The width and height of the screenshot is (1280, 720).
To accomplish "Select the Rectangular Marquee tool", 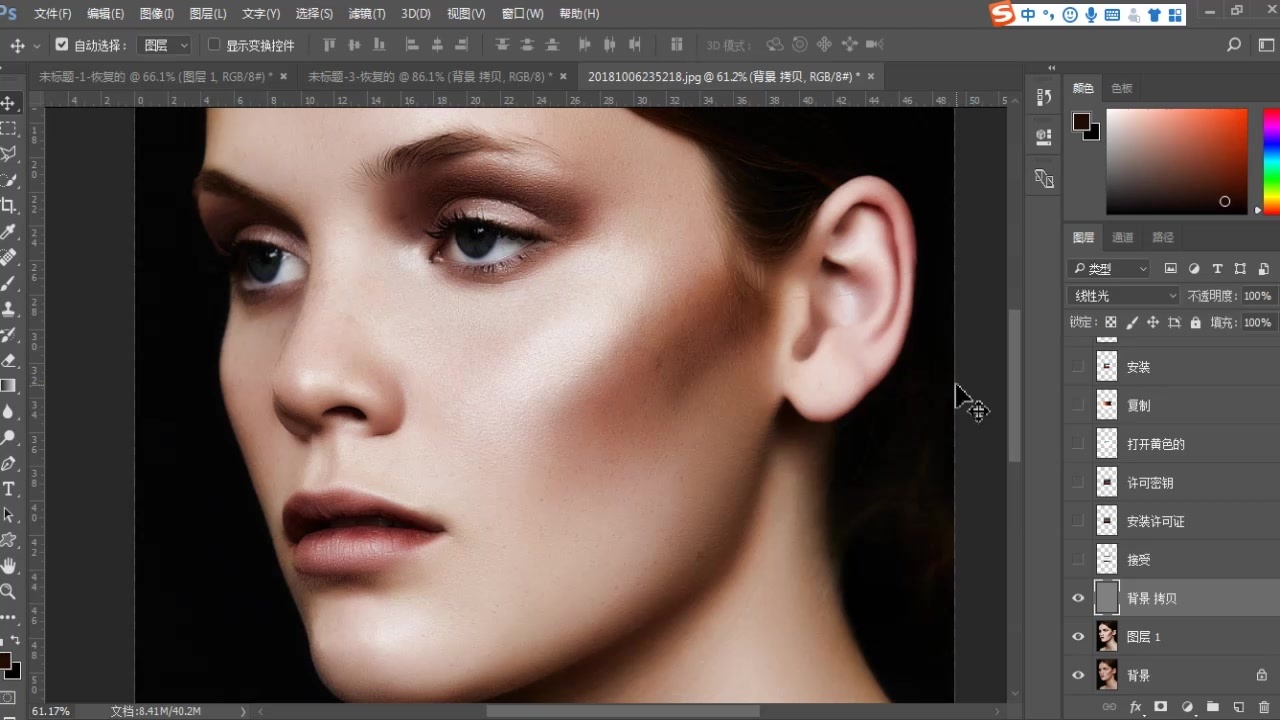I will point(8,129).
